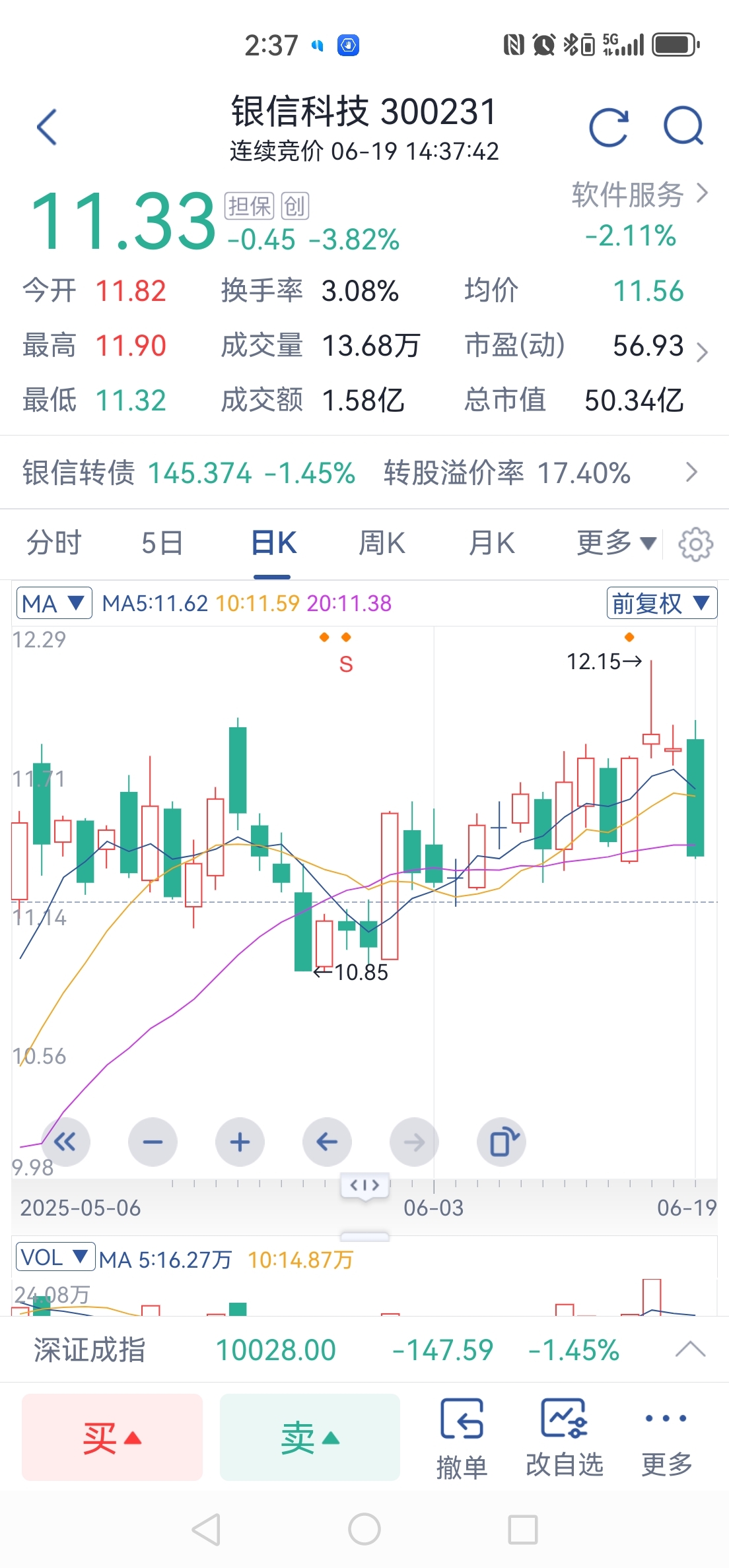Expand the 更多 chart period menu

(x=615, y=543)
